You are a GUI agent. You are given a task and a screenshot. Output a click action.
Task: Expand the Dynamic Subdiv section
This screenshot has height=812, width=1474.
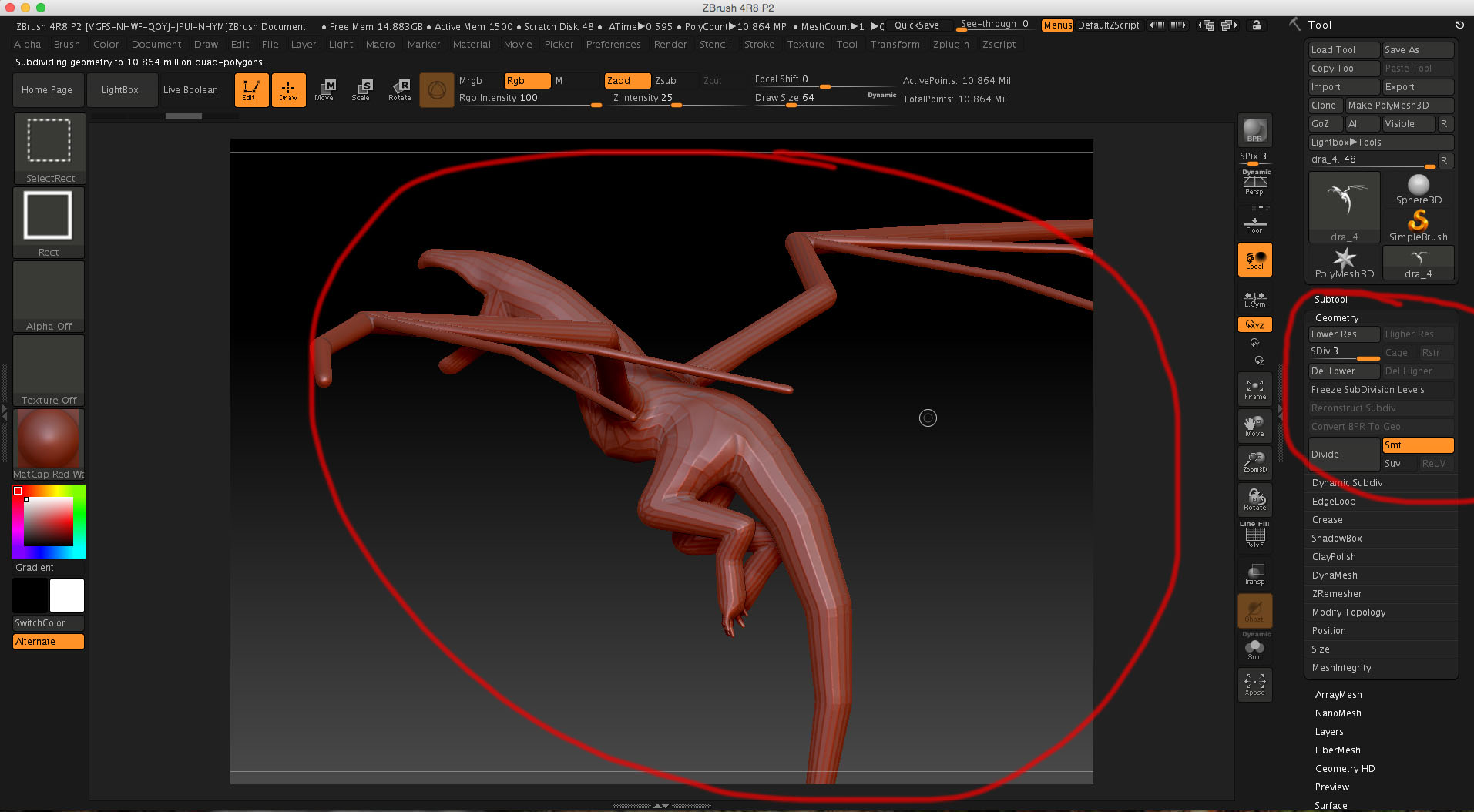tap(1347, 483)
